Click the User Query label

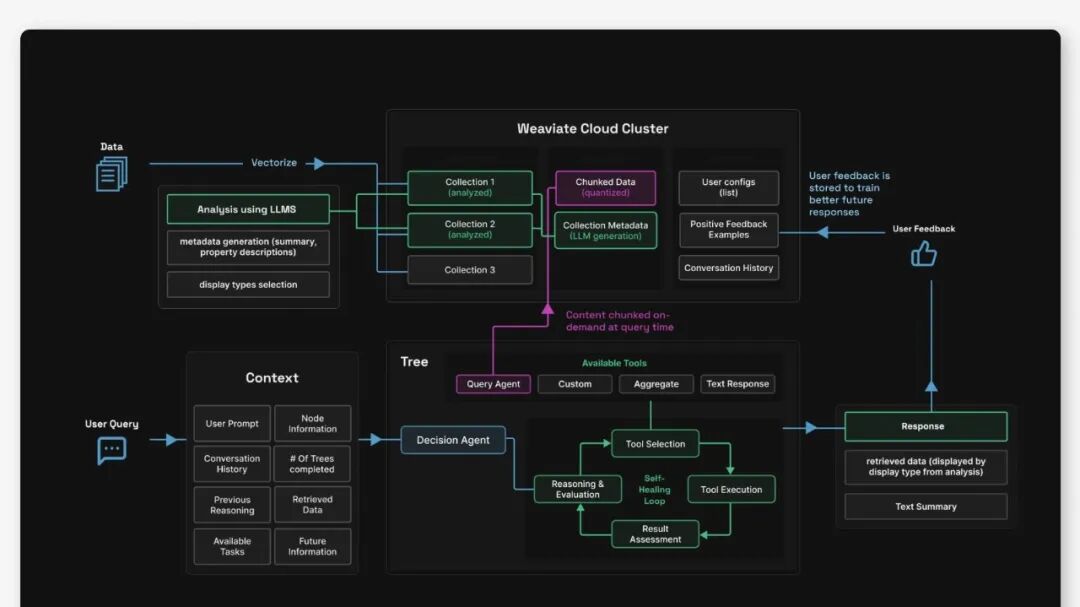tap(112, 424)
